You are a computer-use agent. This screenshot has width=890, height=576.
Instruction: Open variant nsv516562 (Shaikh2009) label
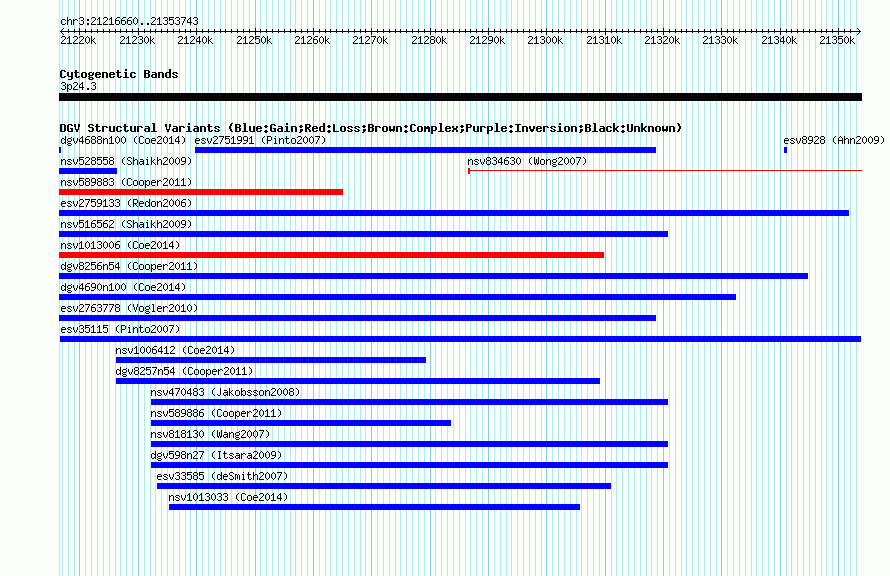pyautogui.click(x=126, y=224)
